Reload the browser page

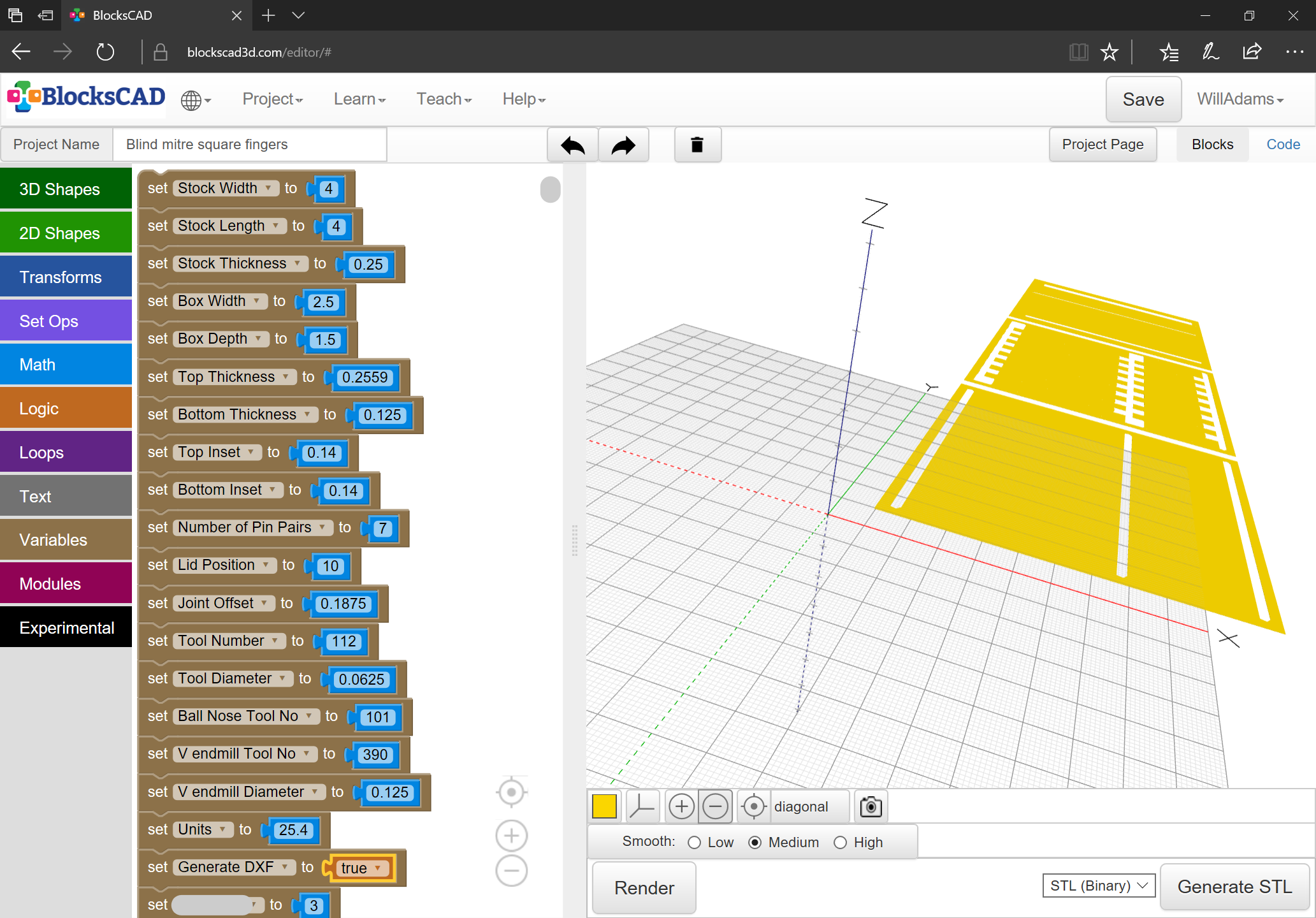point(105,52)
